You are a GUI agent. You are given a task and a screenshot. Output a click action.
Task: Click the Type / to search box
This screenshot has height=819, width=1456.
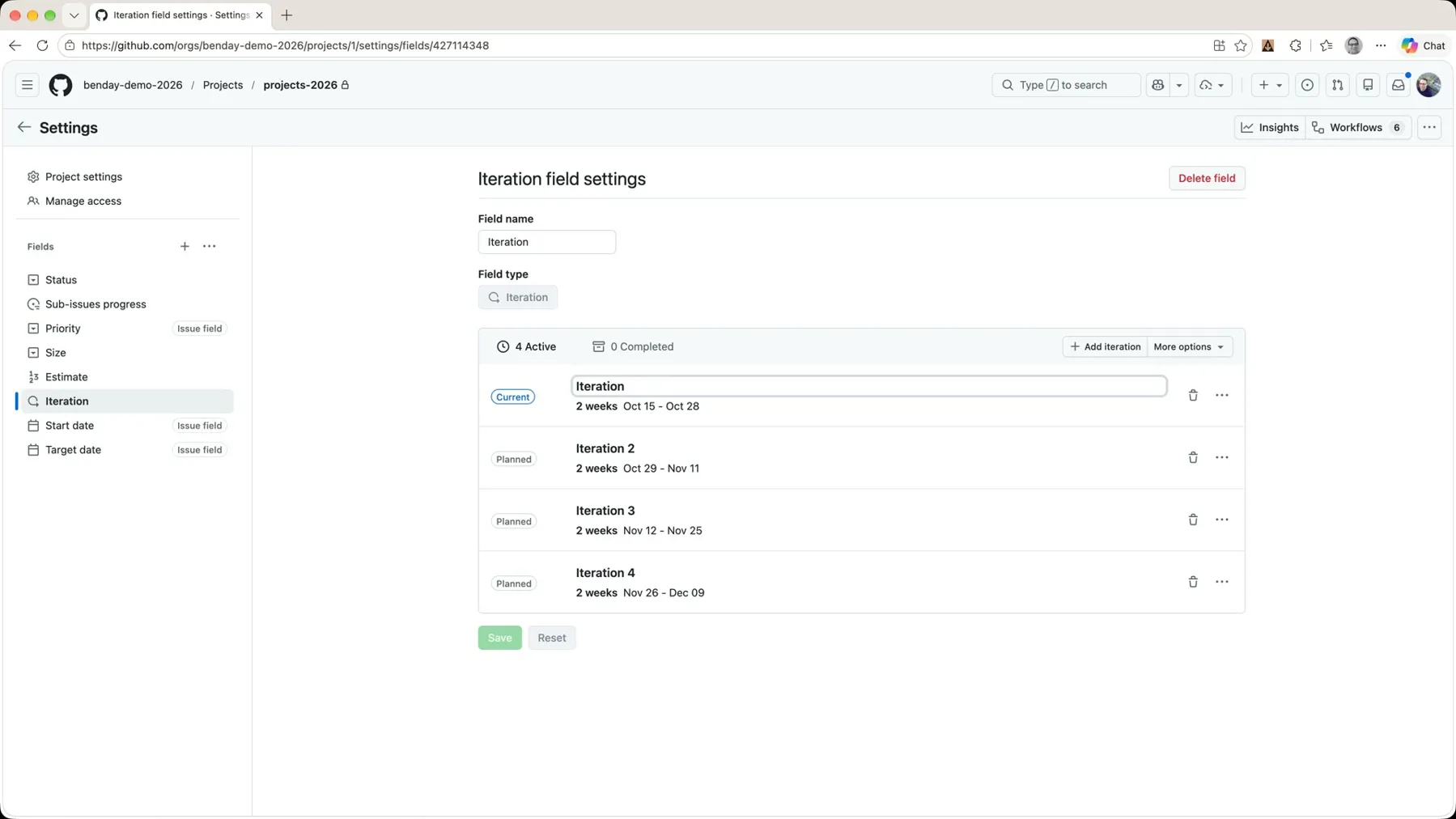point(1066,85)
